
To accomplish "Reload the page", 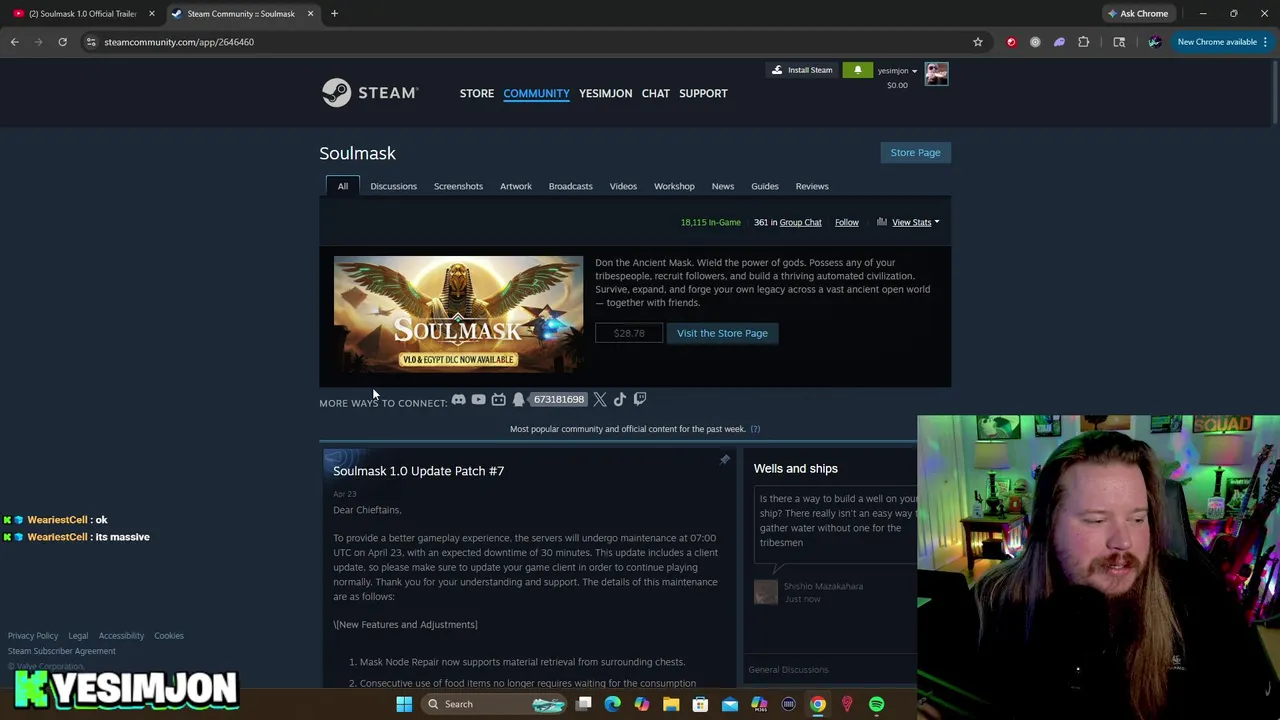I will (x=62, y=42).
